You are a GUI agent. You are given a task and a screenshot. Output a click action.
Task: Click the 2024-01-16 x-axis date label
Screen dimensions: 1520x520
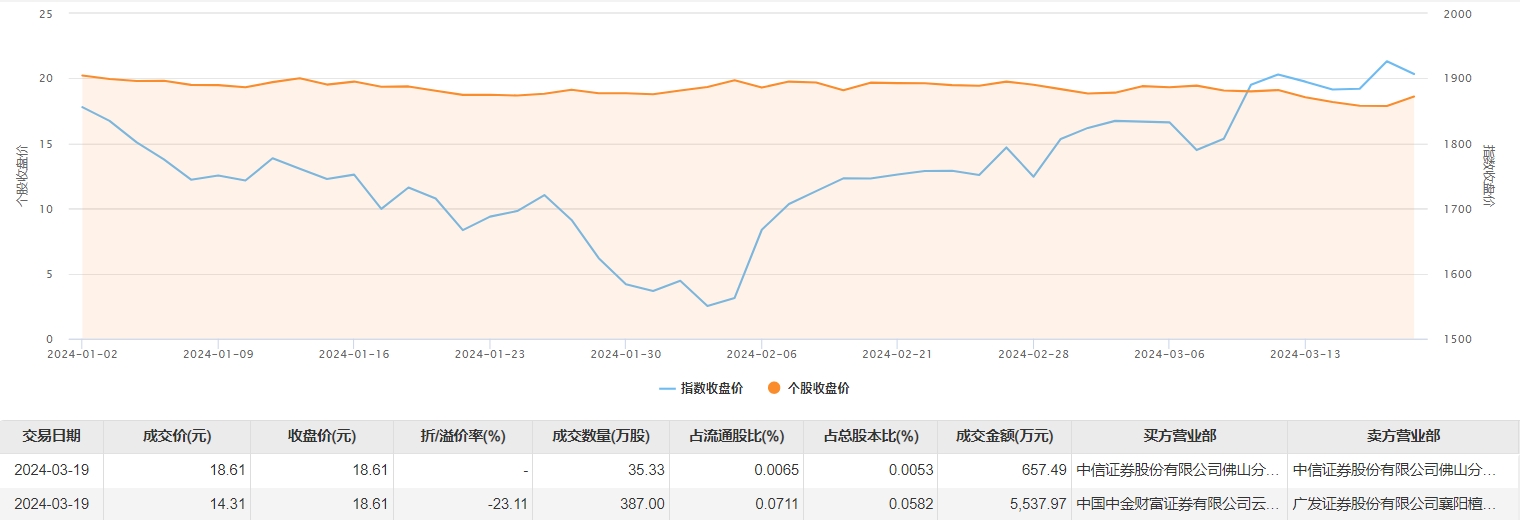[353, 354]
